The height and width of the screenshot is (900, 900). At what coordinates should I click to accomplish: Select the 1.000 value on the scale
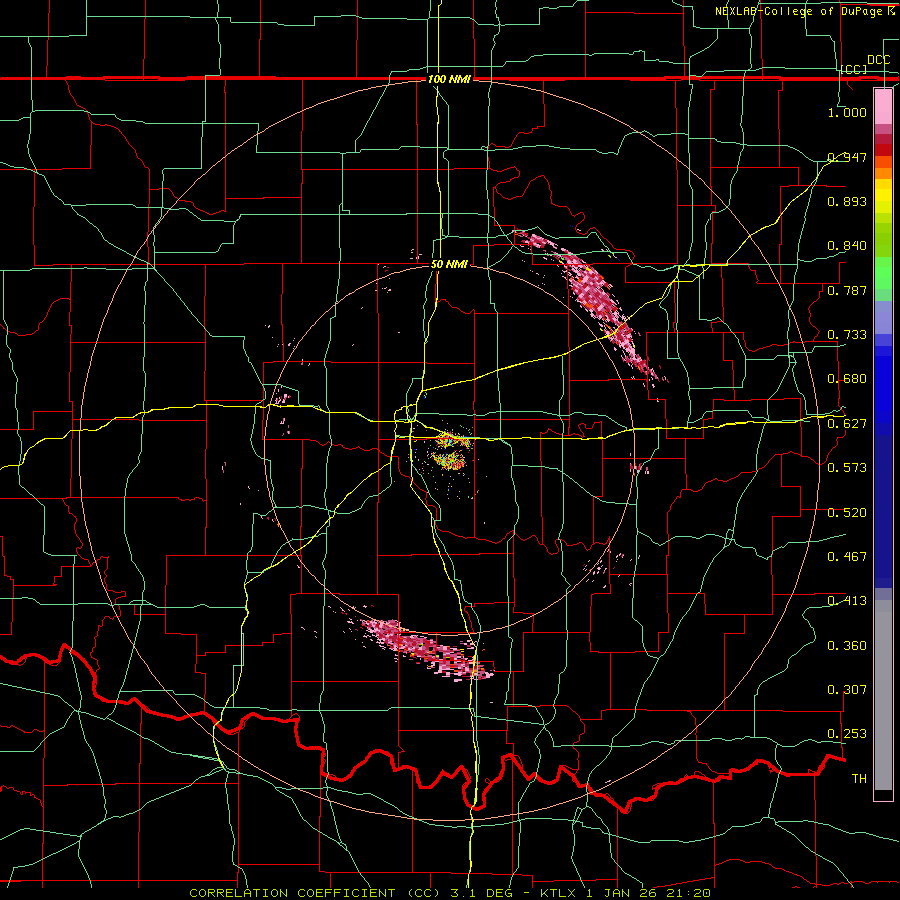click(847, 112)
